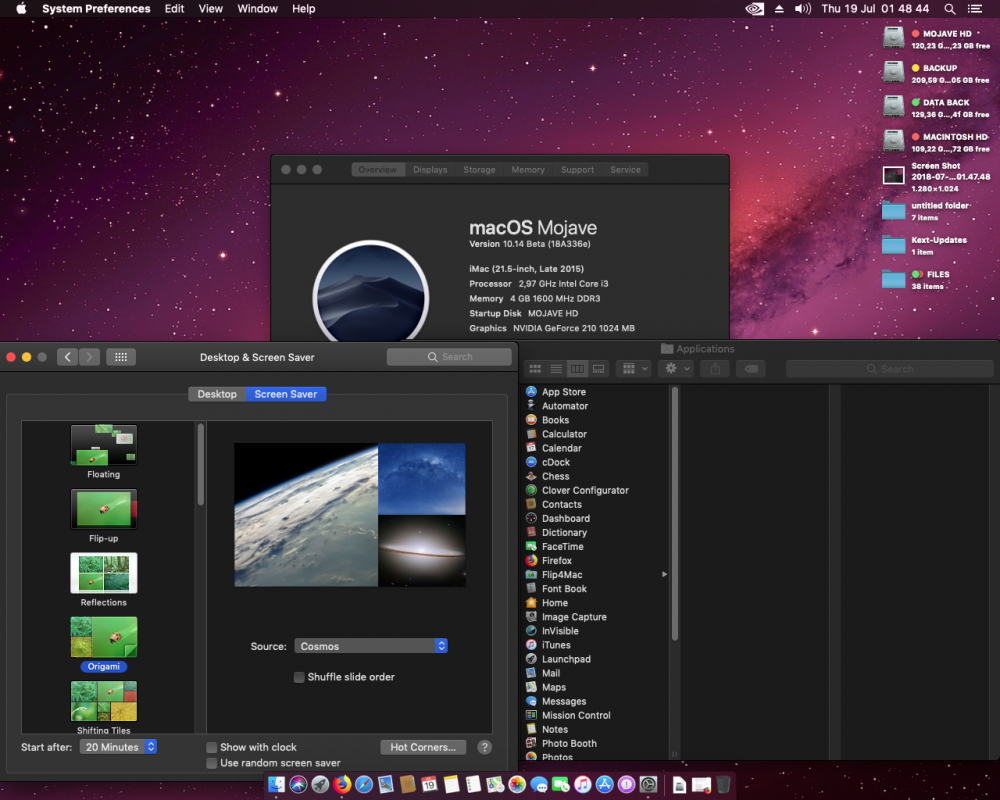Open the Displays tab in About This Mac

click(x=430, y=170)
